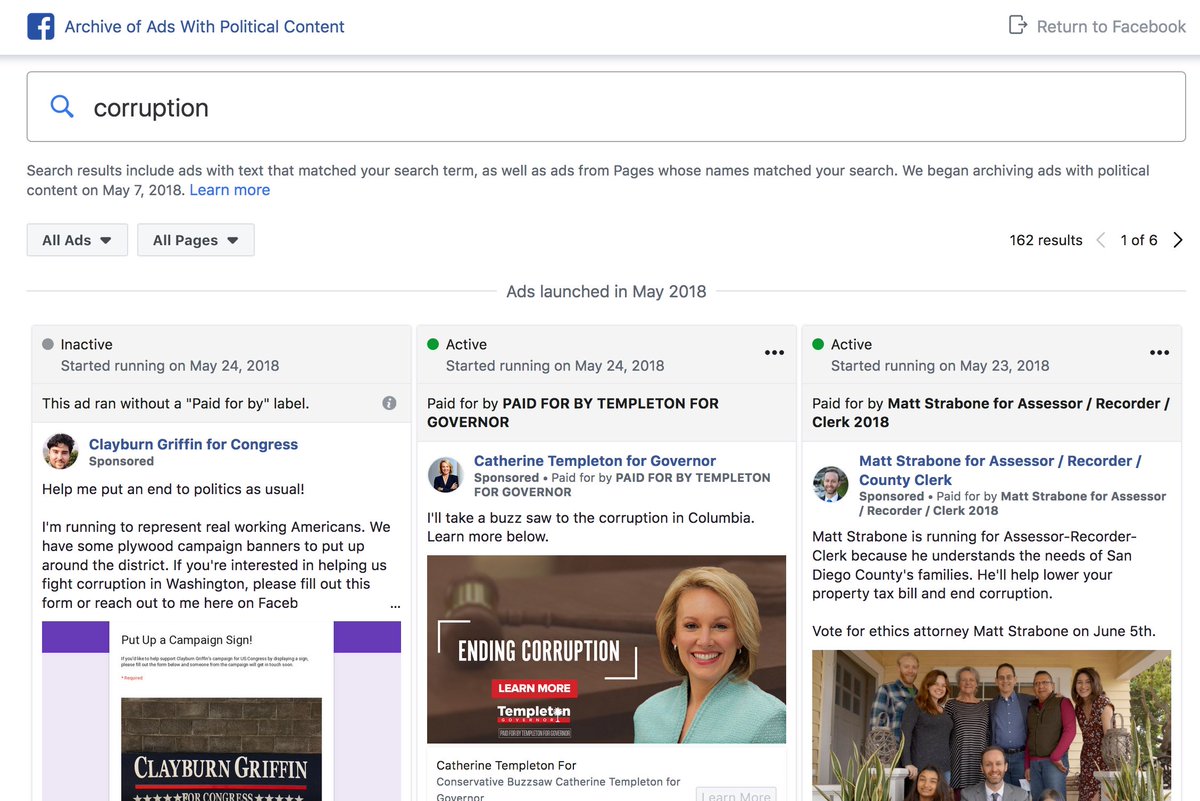The height and width of the screenshot is (801, 1200).
Task: Click into the corruption search field
Action: click(606, 107)
